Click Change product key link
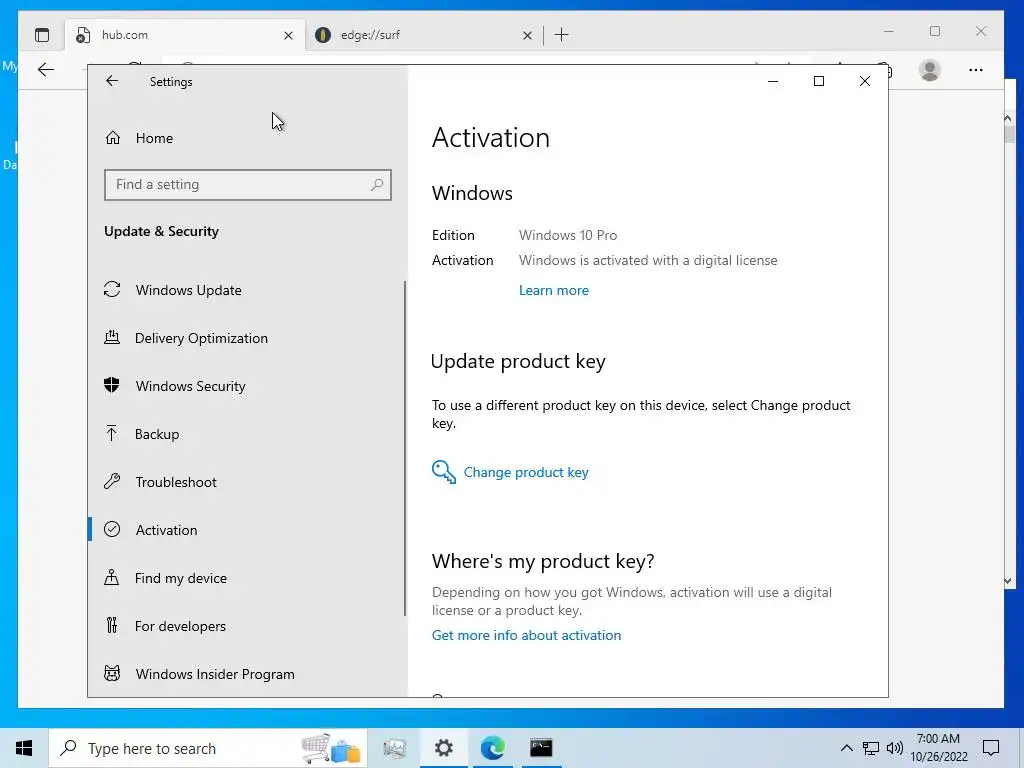The width and height of the screenshot is (1024, 768). pos(526,472)
